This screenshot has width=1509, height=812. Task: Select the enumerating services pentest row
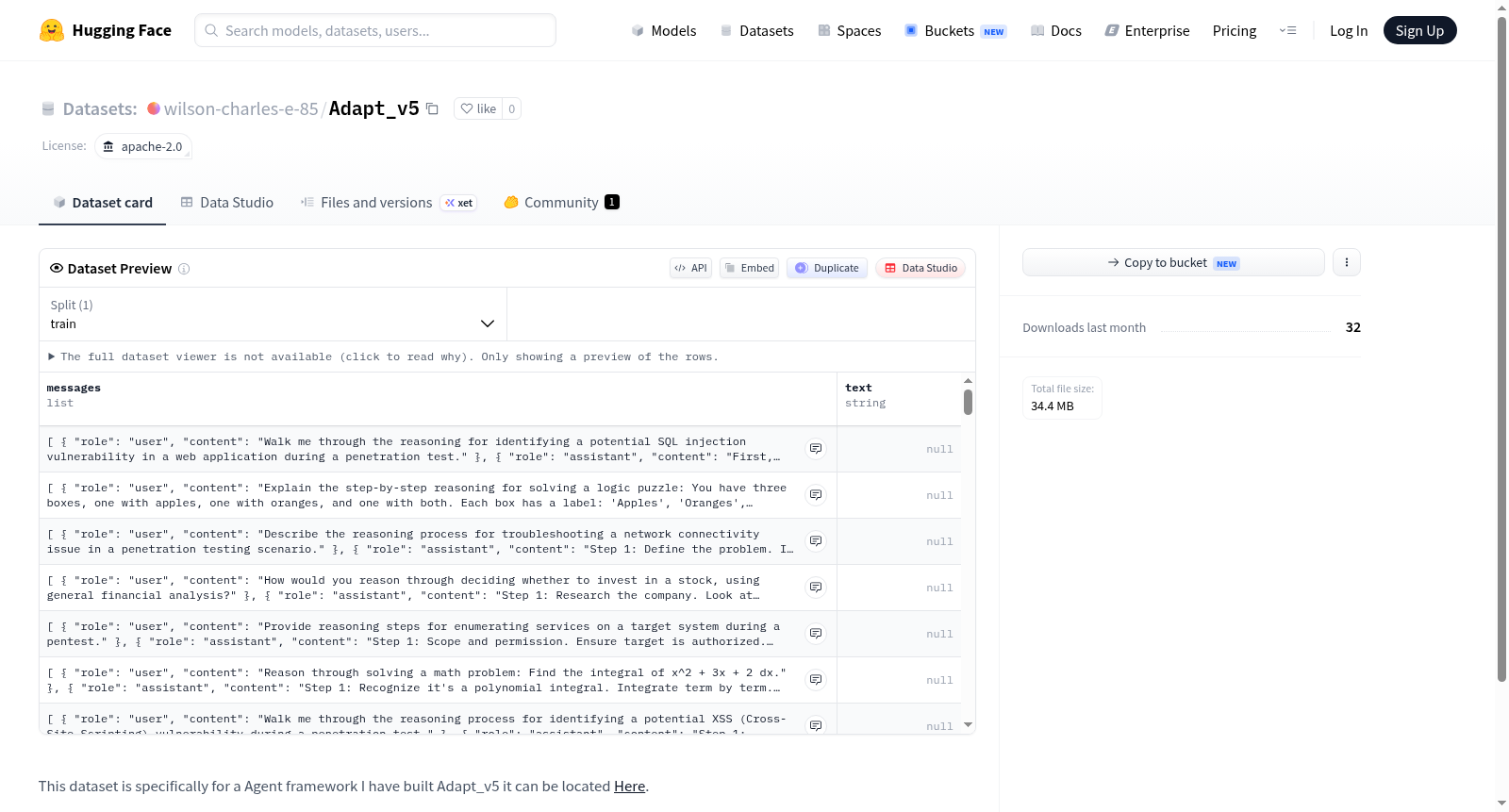(x=414, y=634)
